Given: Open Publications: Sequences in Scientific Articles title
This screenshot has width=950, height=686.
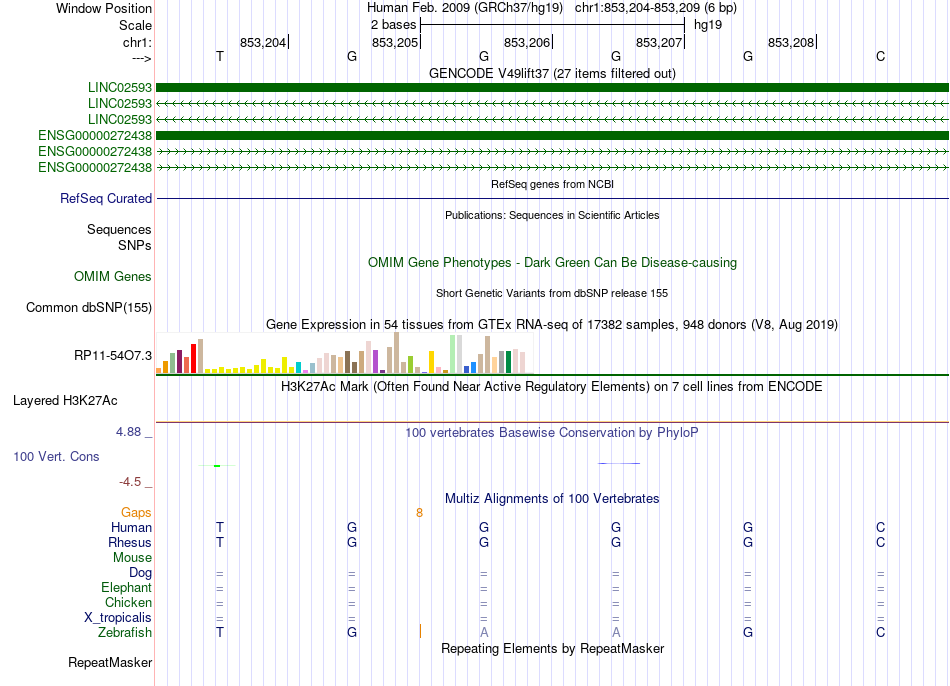Looking at the screenshot, I should [552, 215].
